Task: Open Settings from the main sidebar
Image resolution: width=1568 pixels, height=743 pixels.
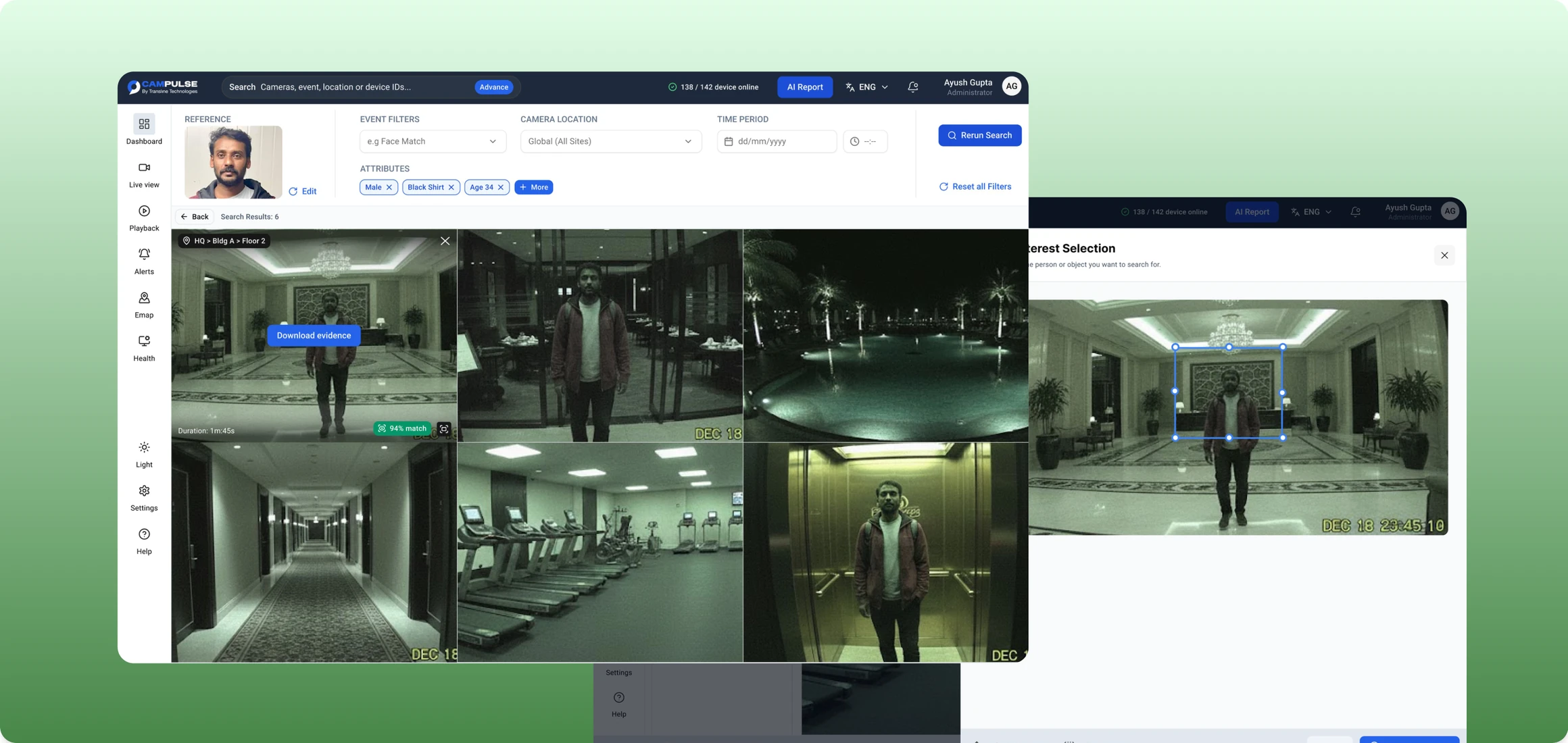Action: pos(144,498)
